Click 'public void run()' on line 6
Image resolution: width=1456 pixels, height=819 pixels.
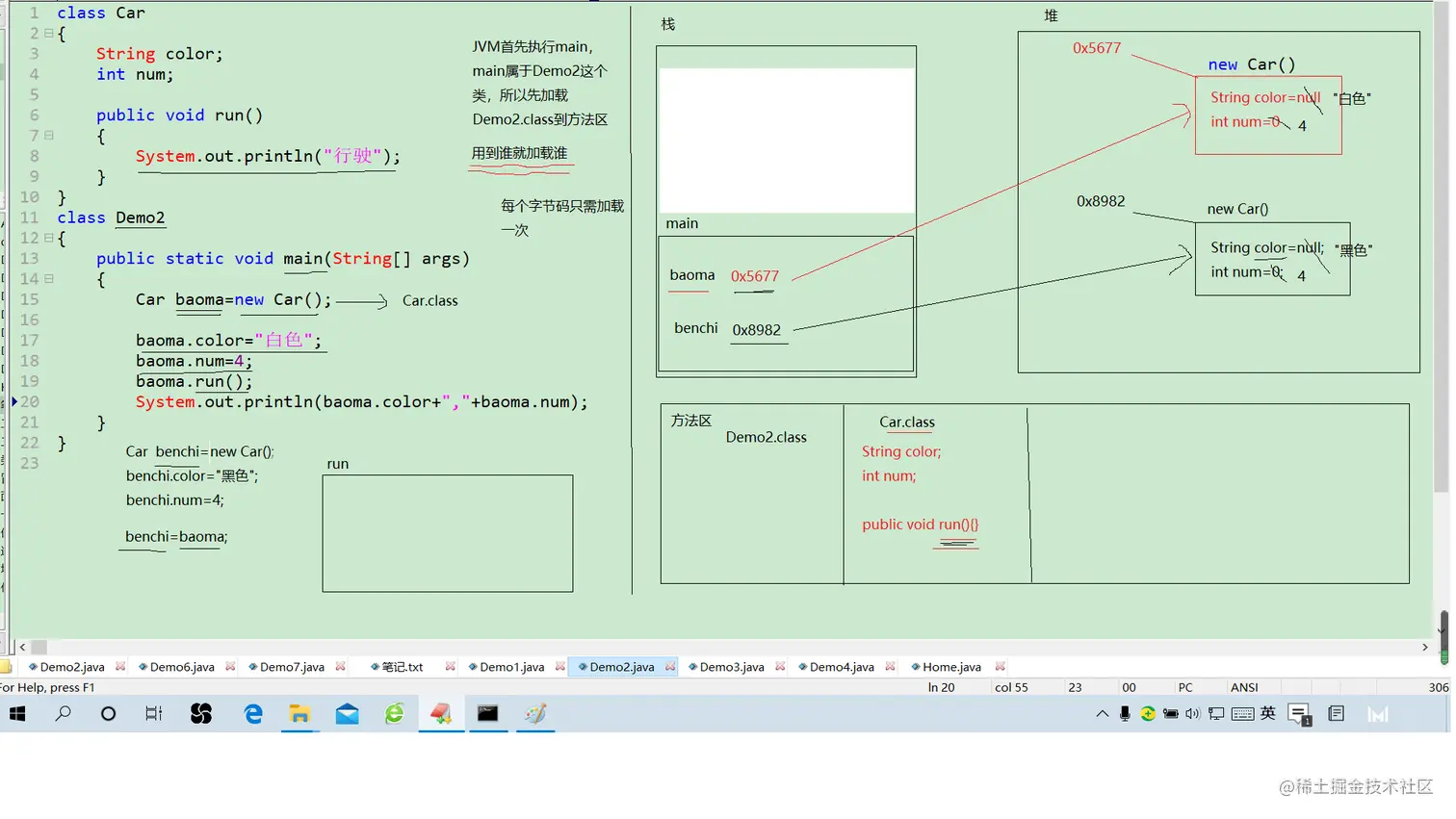tap(179, 115)
